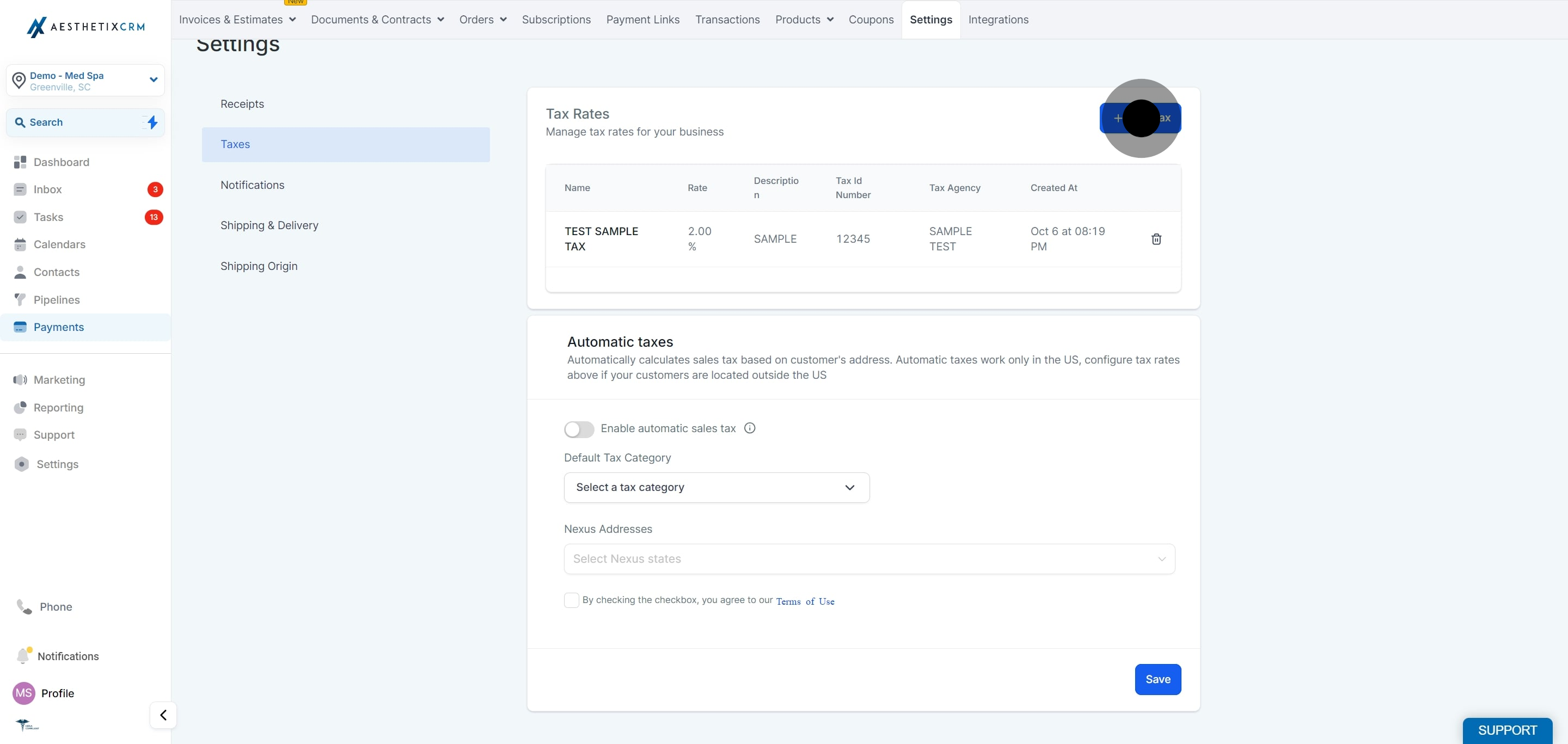Open the Invoices & Estimates menu
This screenshot has height=744, width=1568.
pyautogui.click(x=237, y=20)
